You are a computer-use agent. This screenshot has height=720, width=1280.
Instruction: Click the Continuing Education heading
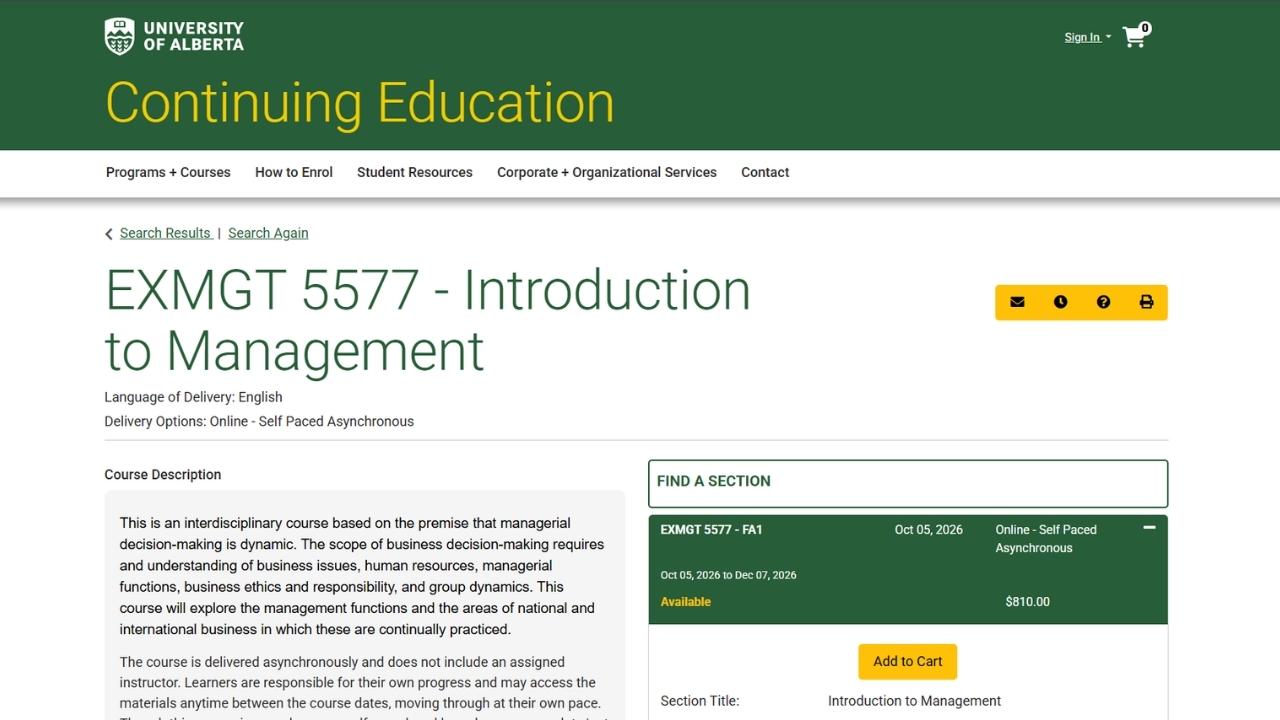tap(360, 103)
